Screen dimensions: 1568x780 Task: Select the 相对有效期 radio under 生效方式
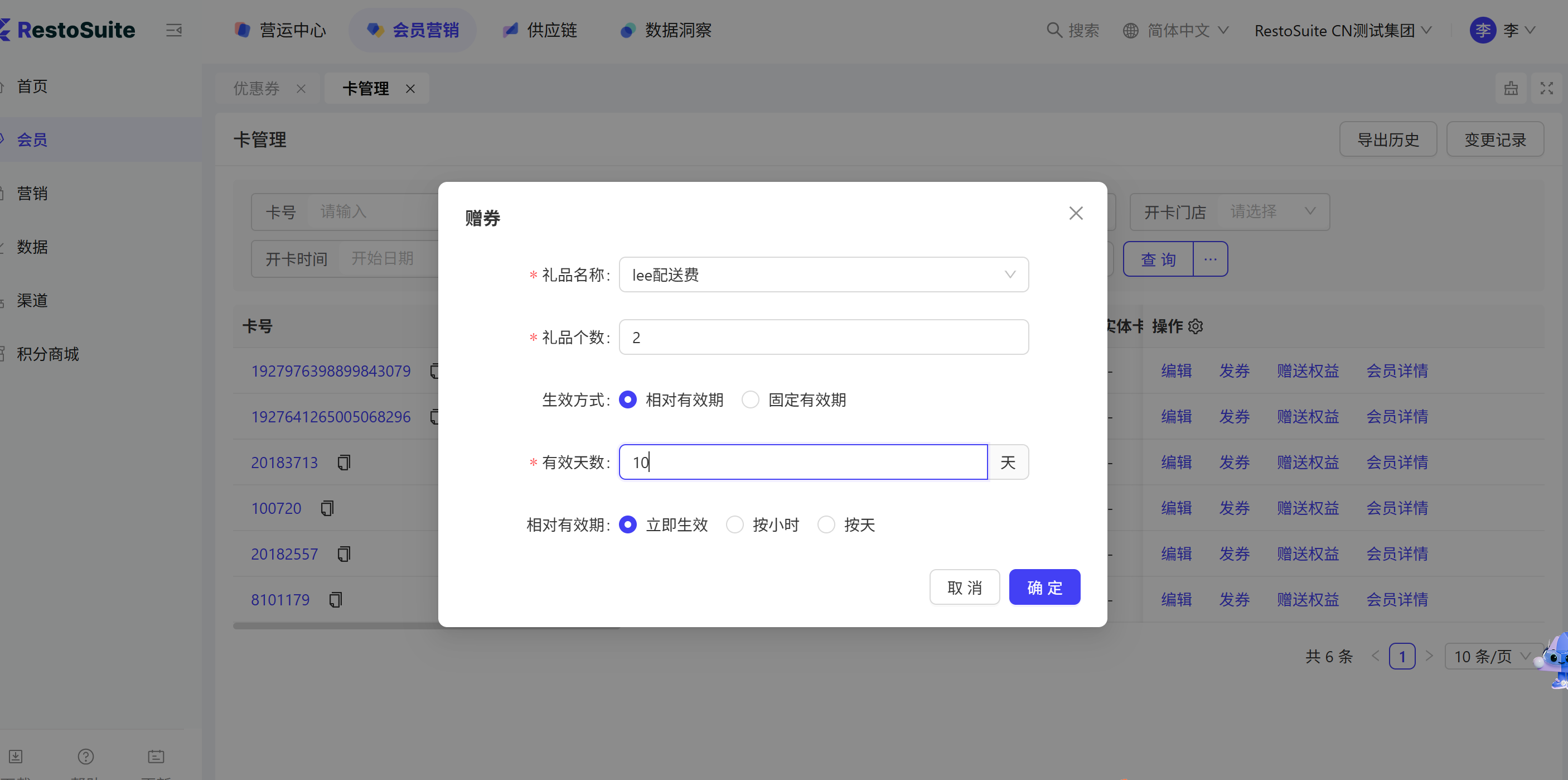coord(627,400)
